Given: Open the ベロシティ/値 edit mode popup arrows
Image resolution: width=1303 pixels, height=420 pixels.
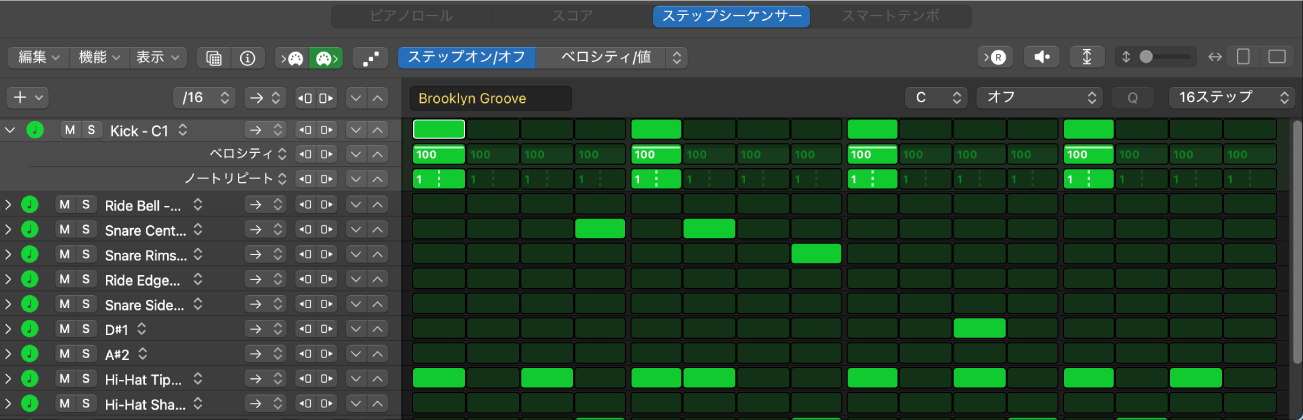Looking at the screenshot, I should (678, 57).
